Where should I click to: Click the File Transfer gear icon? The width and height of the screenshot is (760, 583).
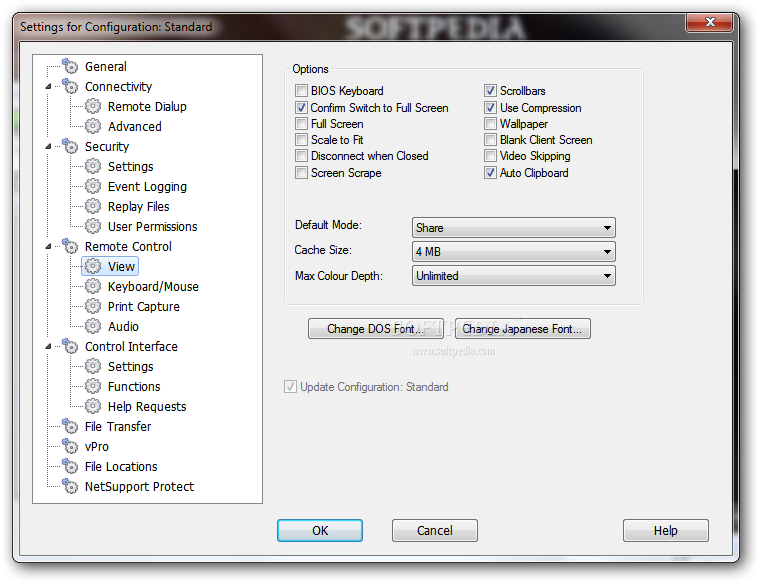[70, 426]
